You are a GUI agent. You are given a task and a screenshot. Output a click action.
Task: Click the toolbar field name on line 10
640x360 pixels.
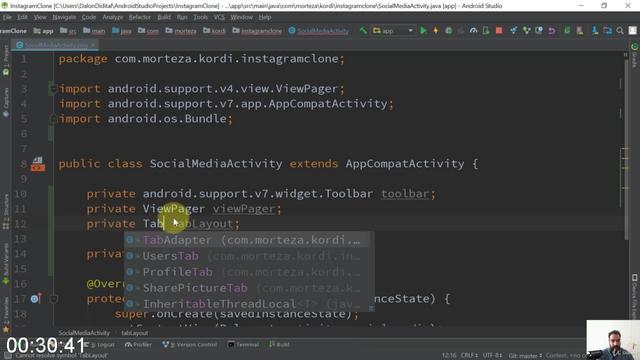point(405,193)
